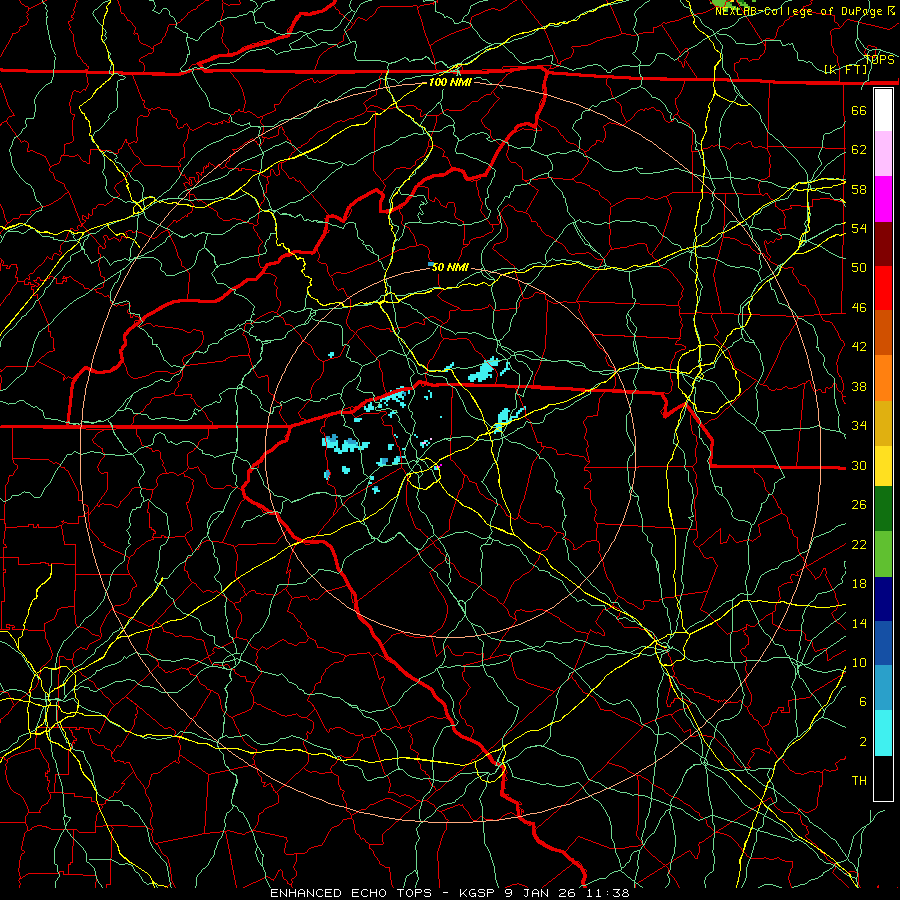This screenshot has height=900, width=900.
Task: Click the white 66+ color band
Action: [884, 110]
